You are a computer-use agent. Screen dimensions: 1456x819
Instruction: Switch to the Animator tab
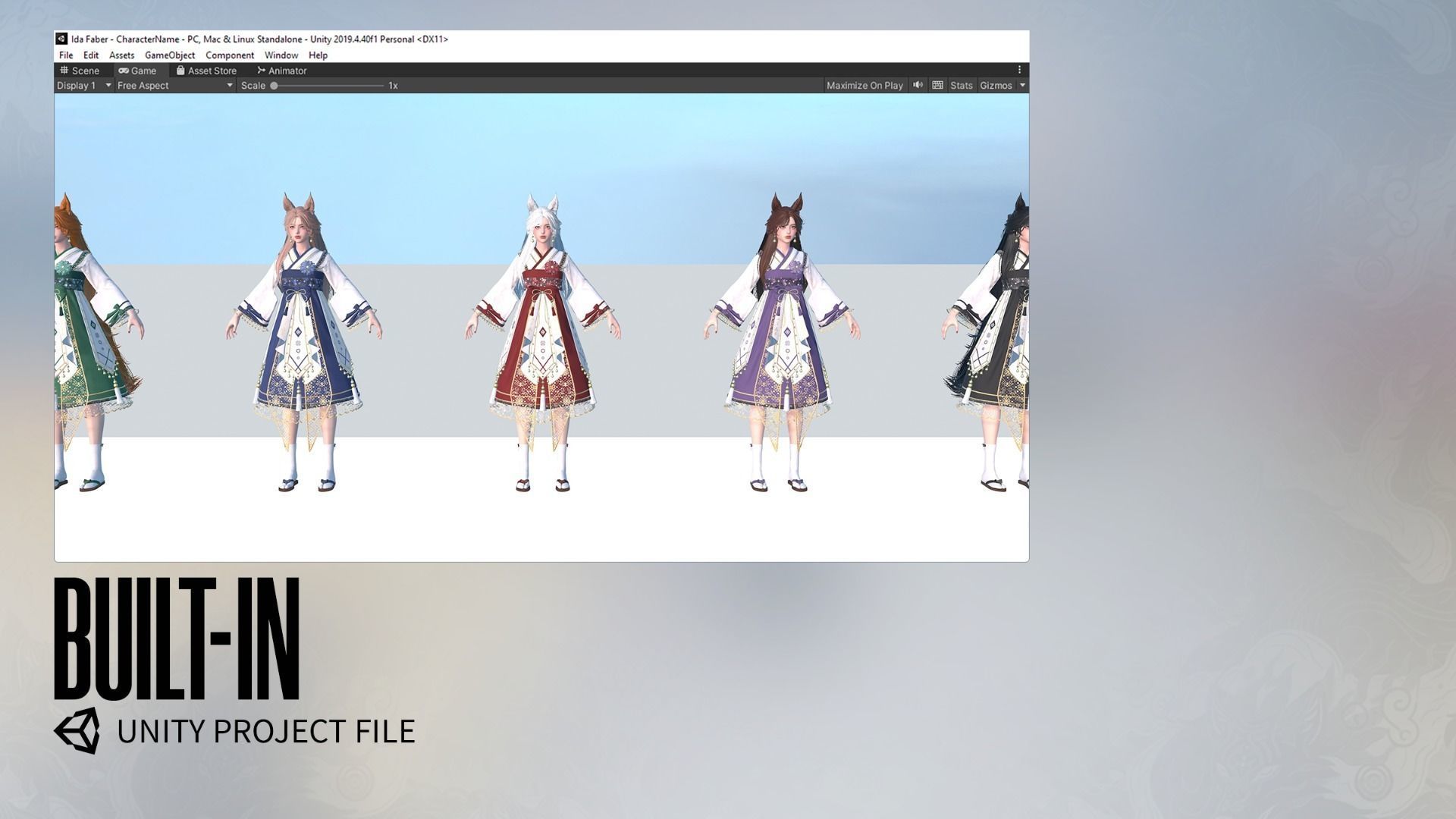pyautogui.click(x=281, y=71)
